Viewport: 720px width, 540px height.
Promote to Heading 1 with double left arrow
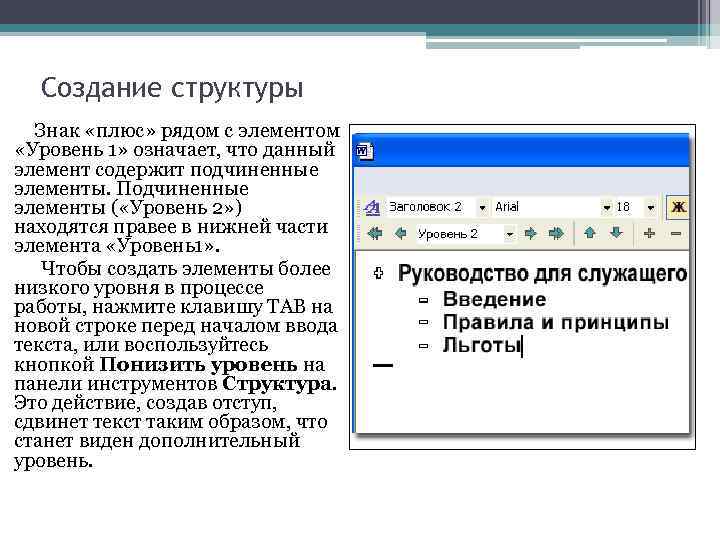tap(375, 234)
